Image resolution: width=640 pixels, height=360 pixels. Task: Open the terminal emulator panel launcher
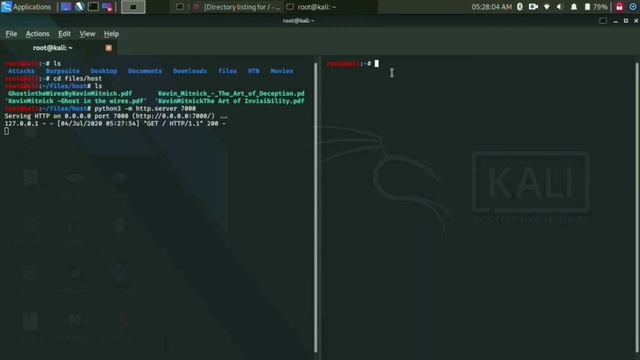[x=93, y=7]
